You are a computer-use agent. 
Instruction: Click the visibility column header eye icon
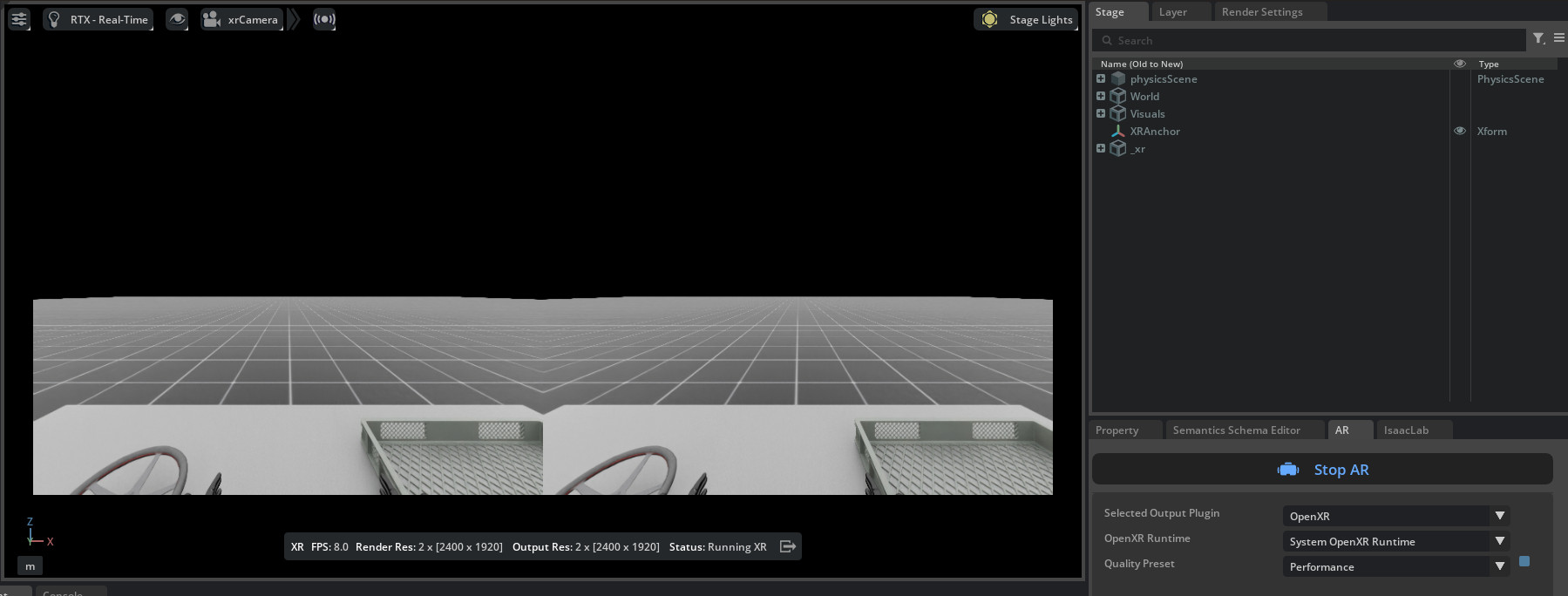click(1460, 64)
